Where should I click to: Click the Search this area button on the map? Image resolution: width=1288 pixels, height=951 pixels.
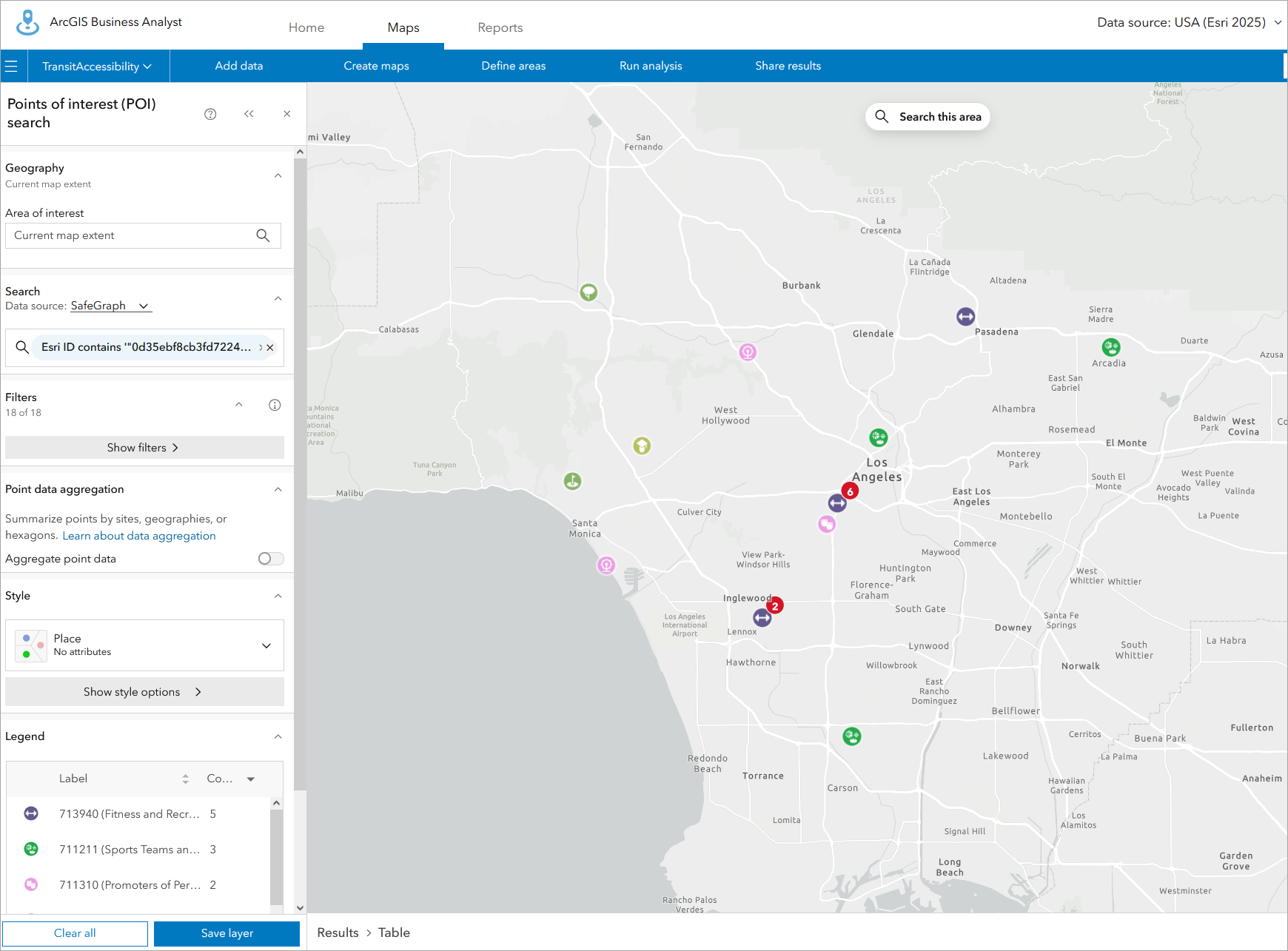point(928,116)
